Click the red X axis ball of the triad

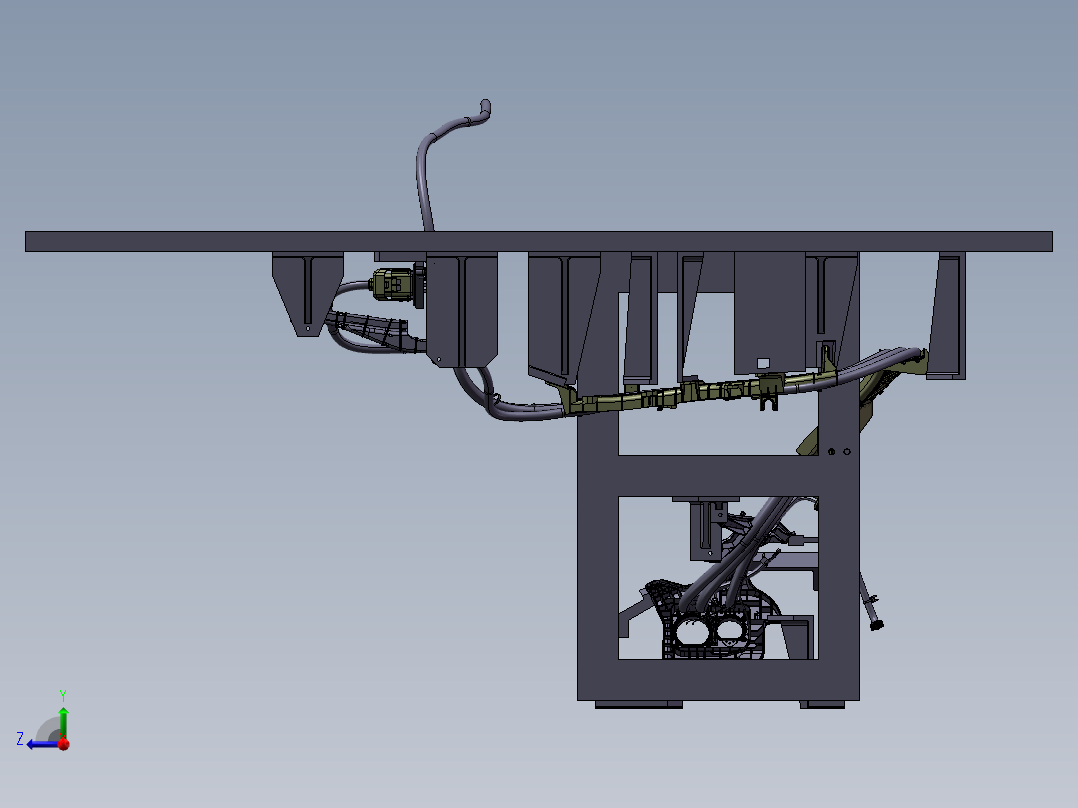coord(64,744)
